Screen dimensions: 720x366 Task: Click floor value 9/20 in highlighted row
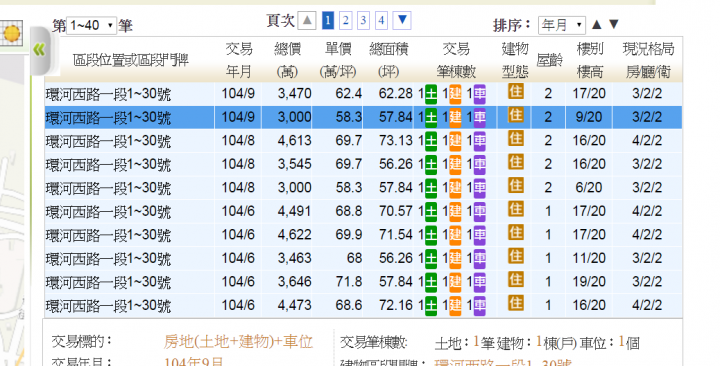pyautogui.click(x=589, y=117)
